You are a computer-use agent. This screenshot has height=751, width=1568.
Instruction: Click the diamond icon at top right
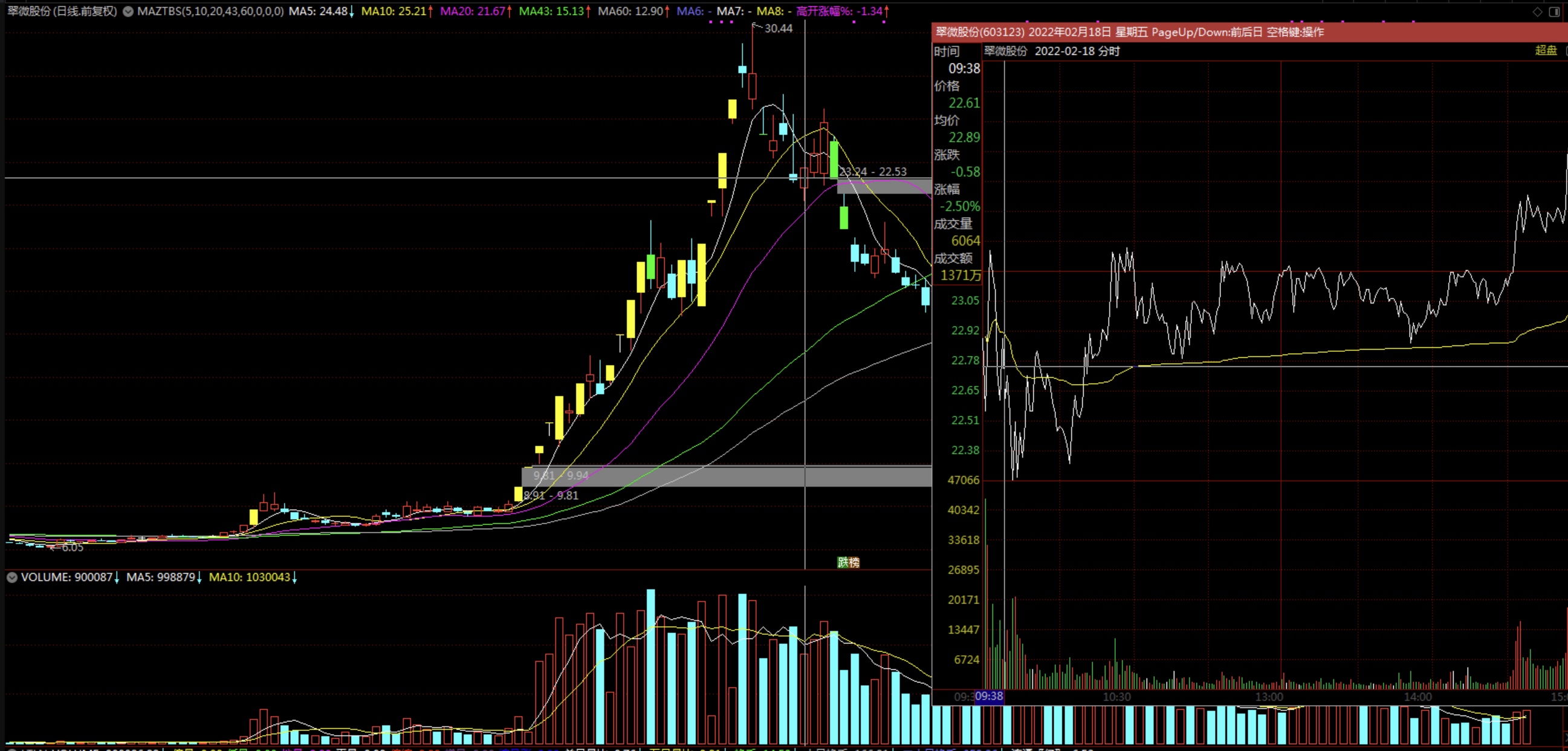coord(1537,11)
